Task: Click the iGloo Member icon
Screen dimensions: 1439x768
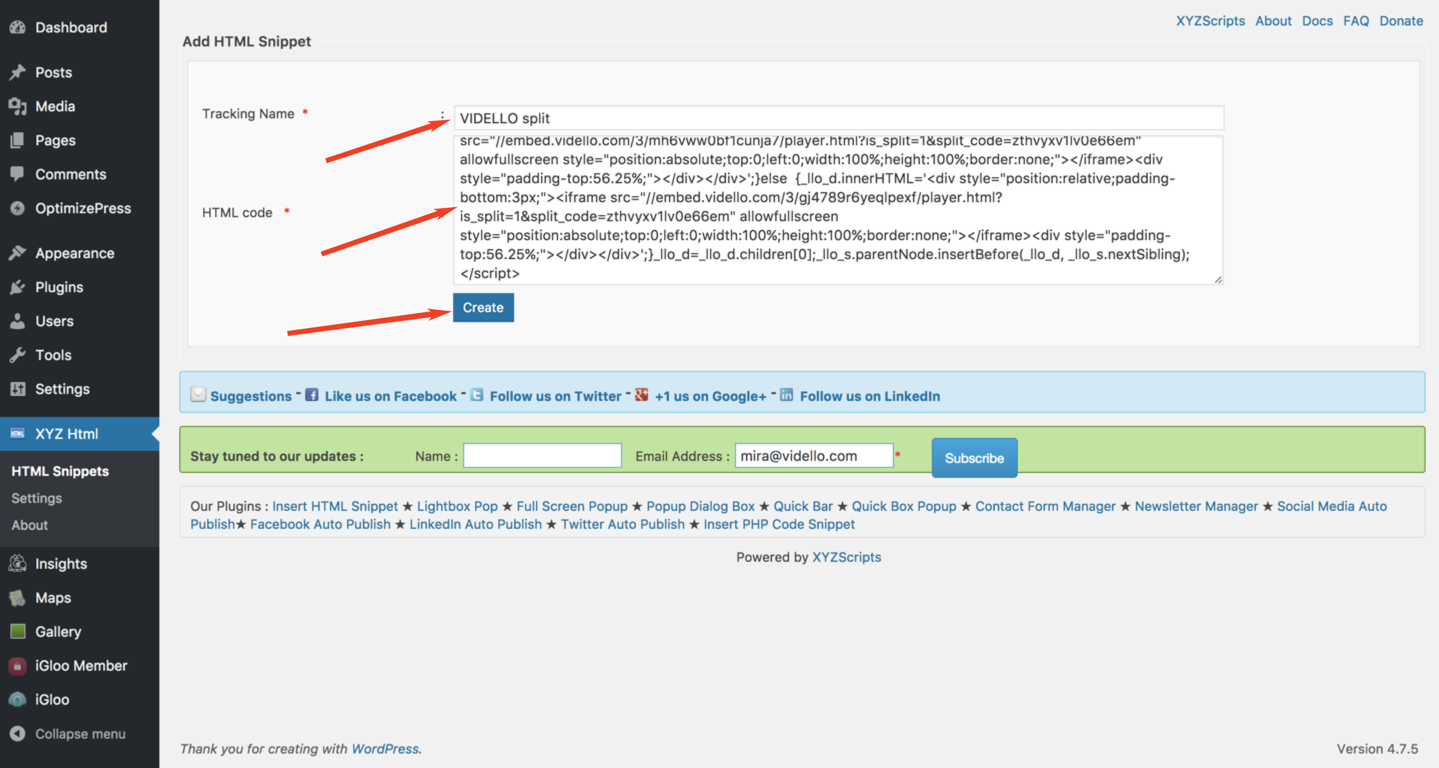Action: [18, 666]
